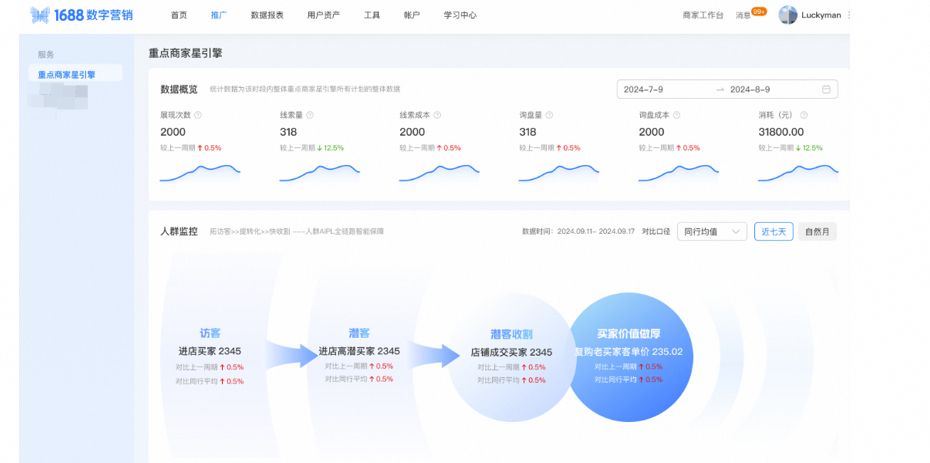Select 重点商家星引擎 in the sidebar

(x=75, y=75)
